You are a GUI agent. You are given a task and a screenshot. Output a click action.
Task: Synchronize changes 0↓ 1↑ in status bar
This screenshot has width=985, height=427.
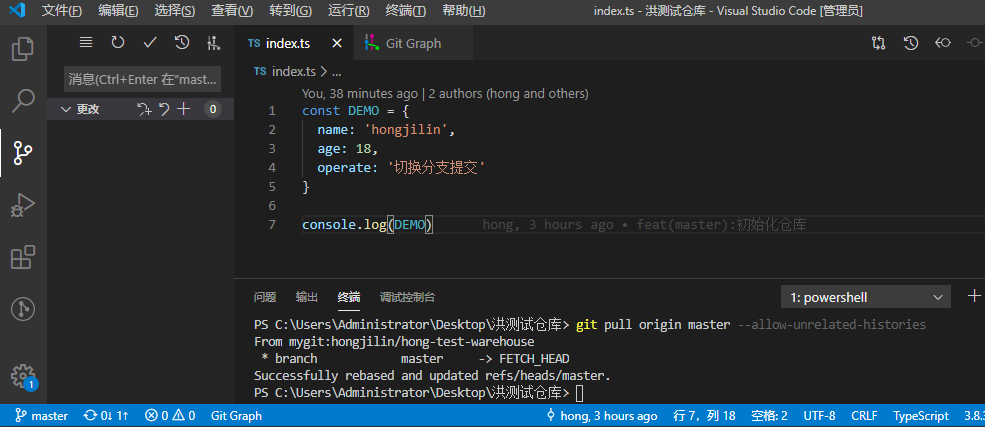click(x=106, y=416)
